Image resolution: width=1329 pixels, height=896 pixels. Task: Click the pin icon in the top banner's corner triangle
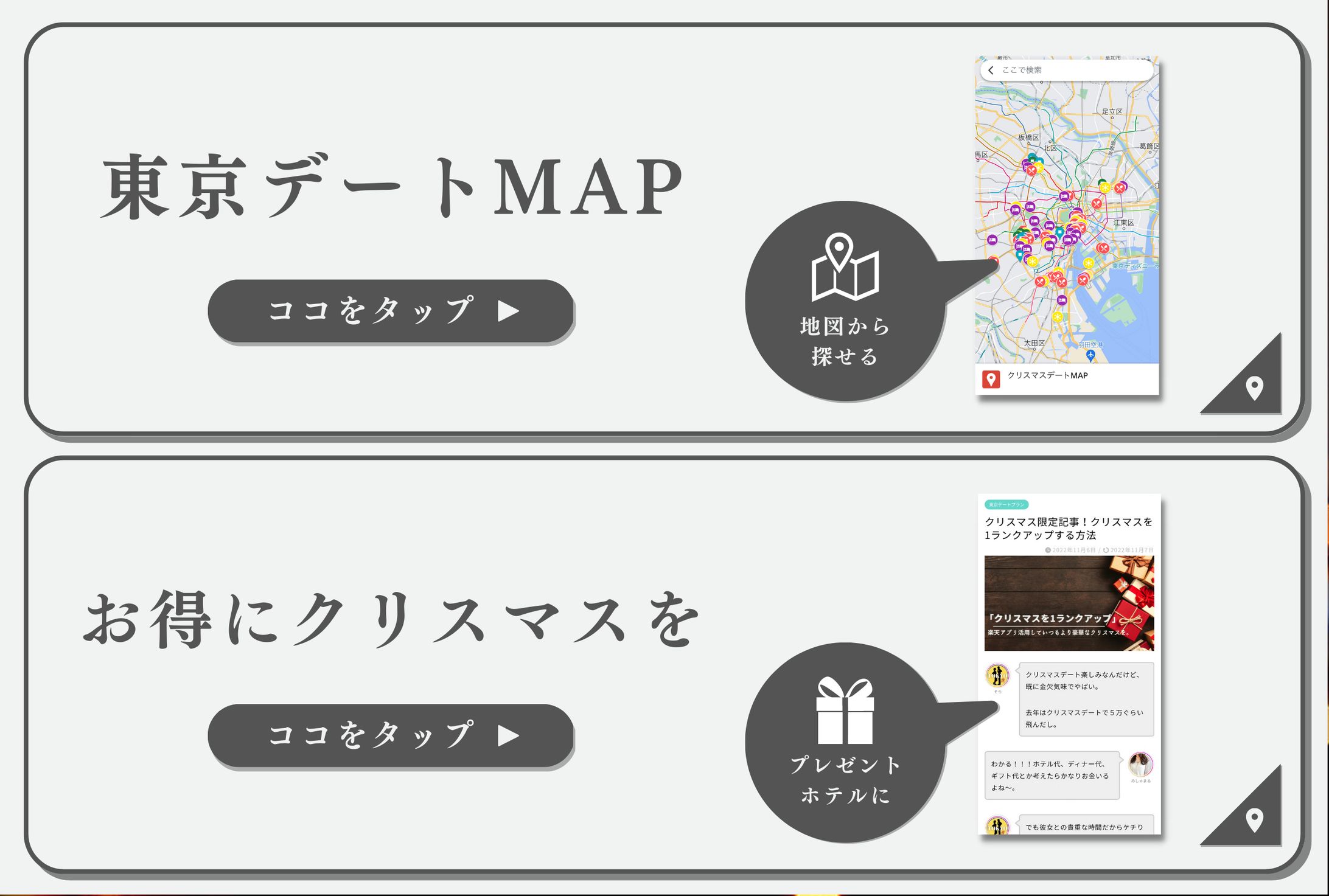(x=1254, y=388)
